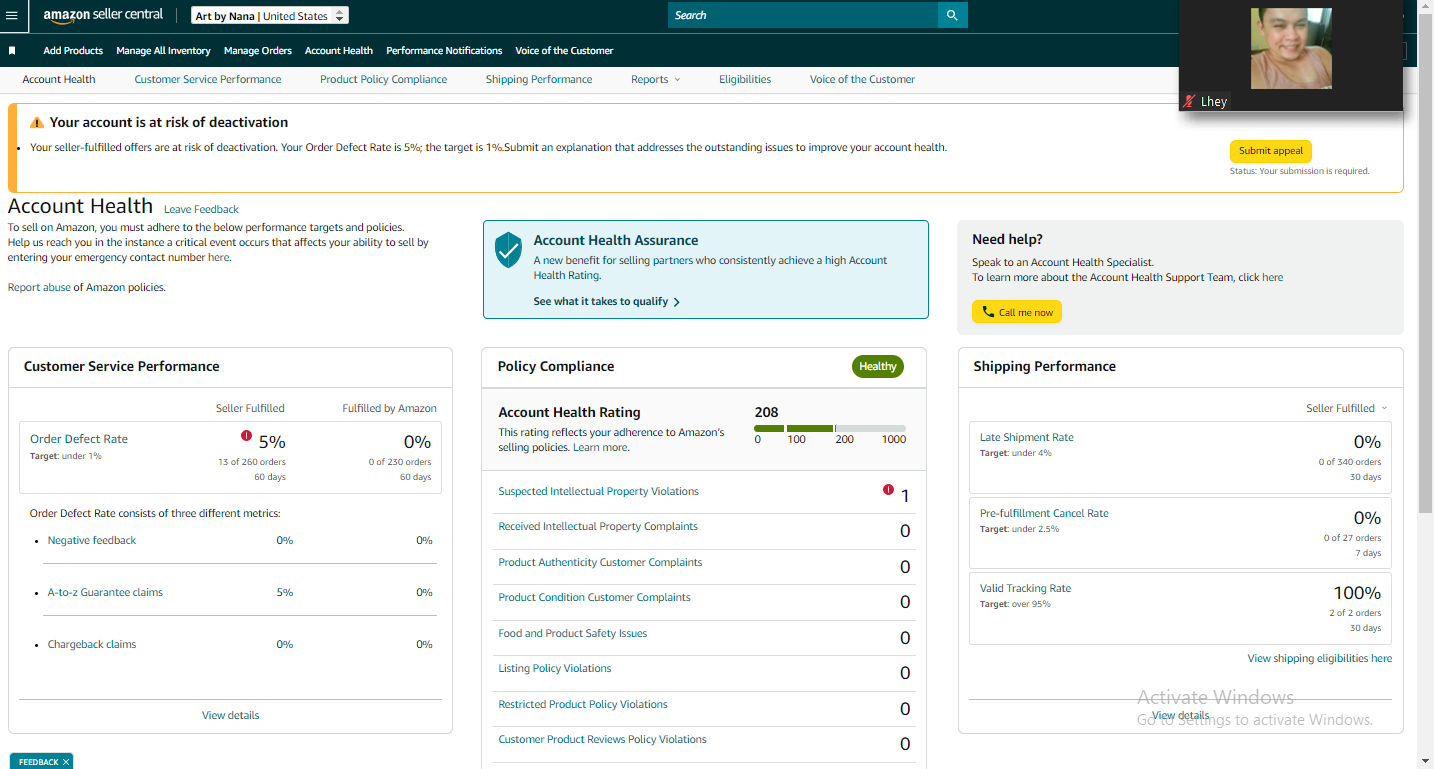Click the red alert icon by Suspected Intellectual Property count

(x=888, y=490)
